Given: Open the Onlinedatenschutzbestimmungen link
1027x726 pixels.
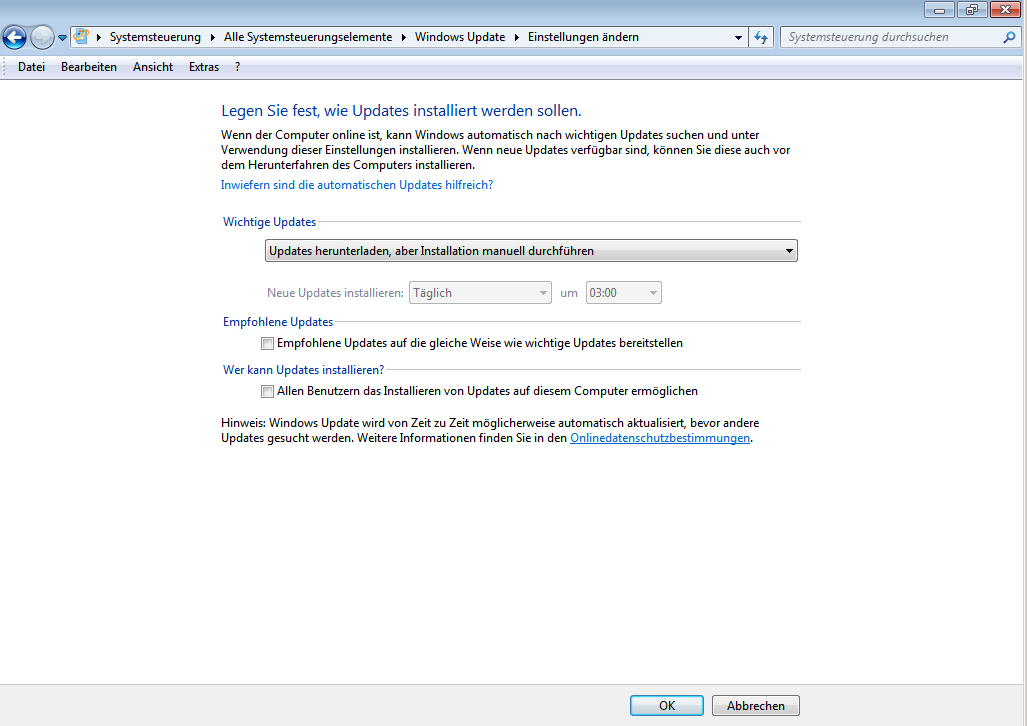Looking at the screenshot, I should (x=660, y=438).
